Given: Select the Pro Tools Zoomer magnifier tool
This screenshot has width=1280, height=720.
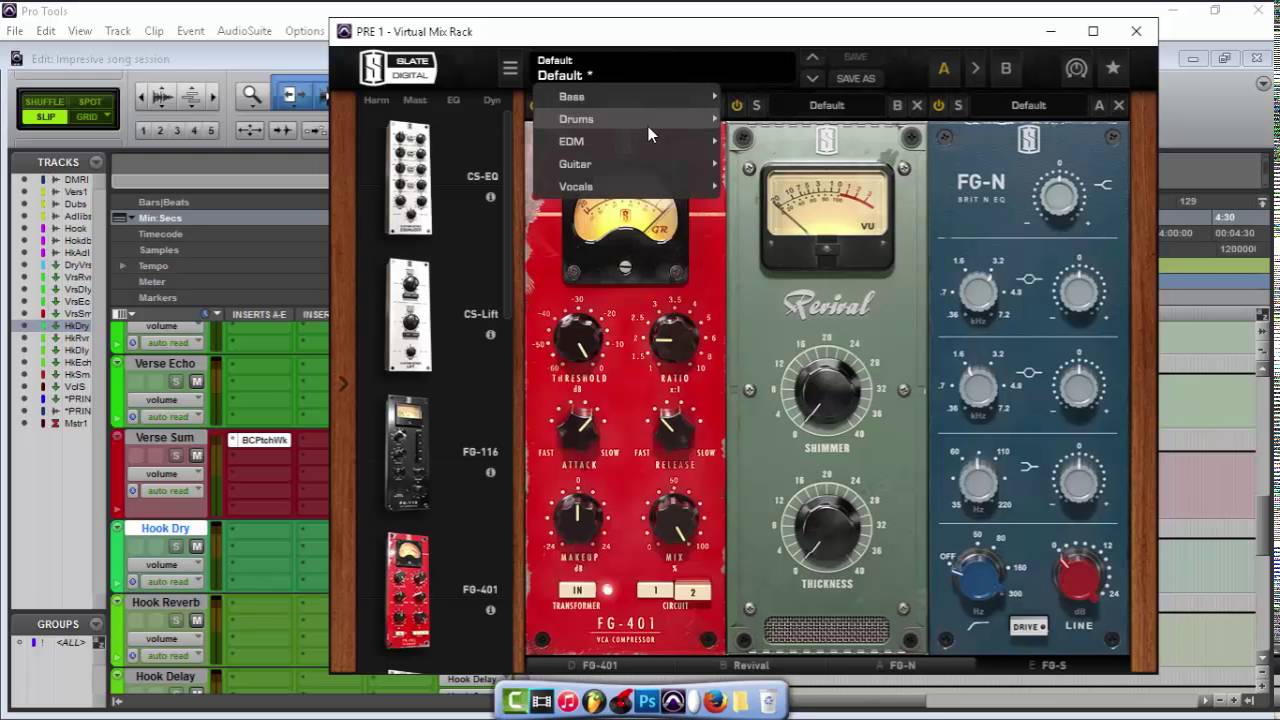Looking at the screenshot, I should pos(252,96).
